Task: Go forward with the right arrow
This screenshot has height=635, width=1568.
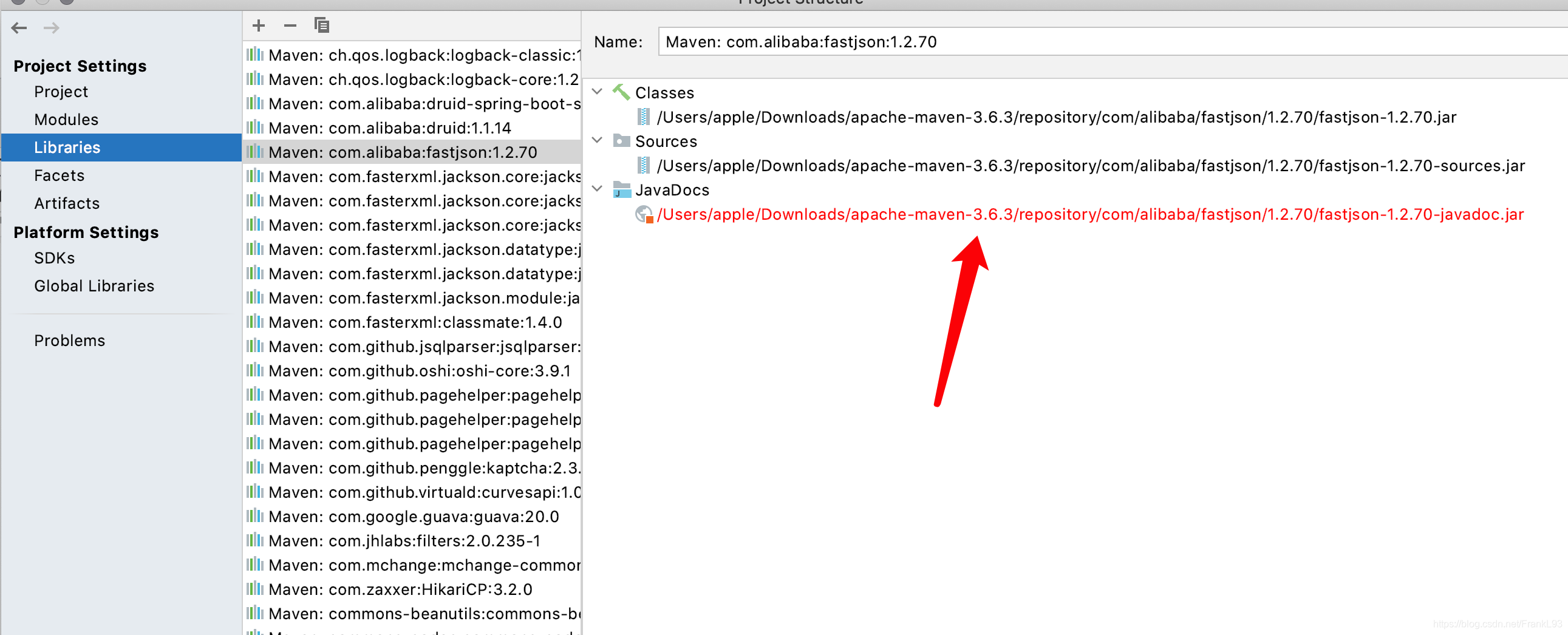Action: coord(52,28)
